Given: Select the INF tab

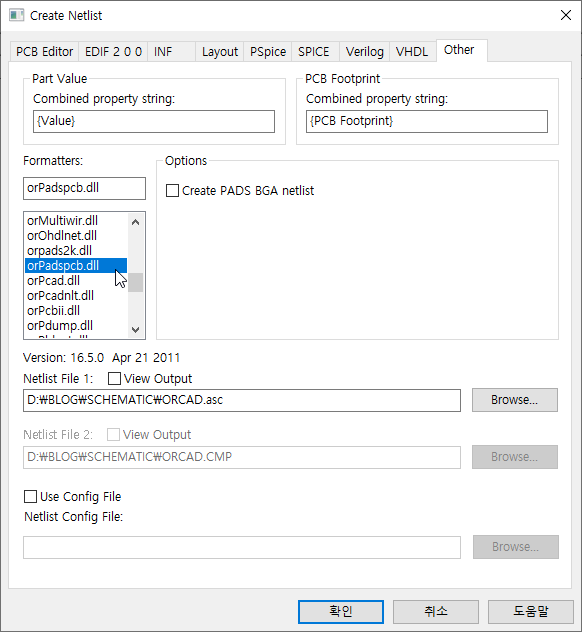Looking at the screenshot, I should (x=171, y=52).
